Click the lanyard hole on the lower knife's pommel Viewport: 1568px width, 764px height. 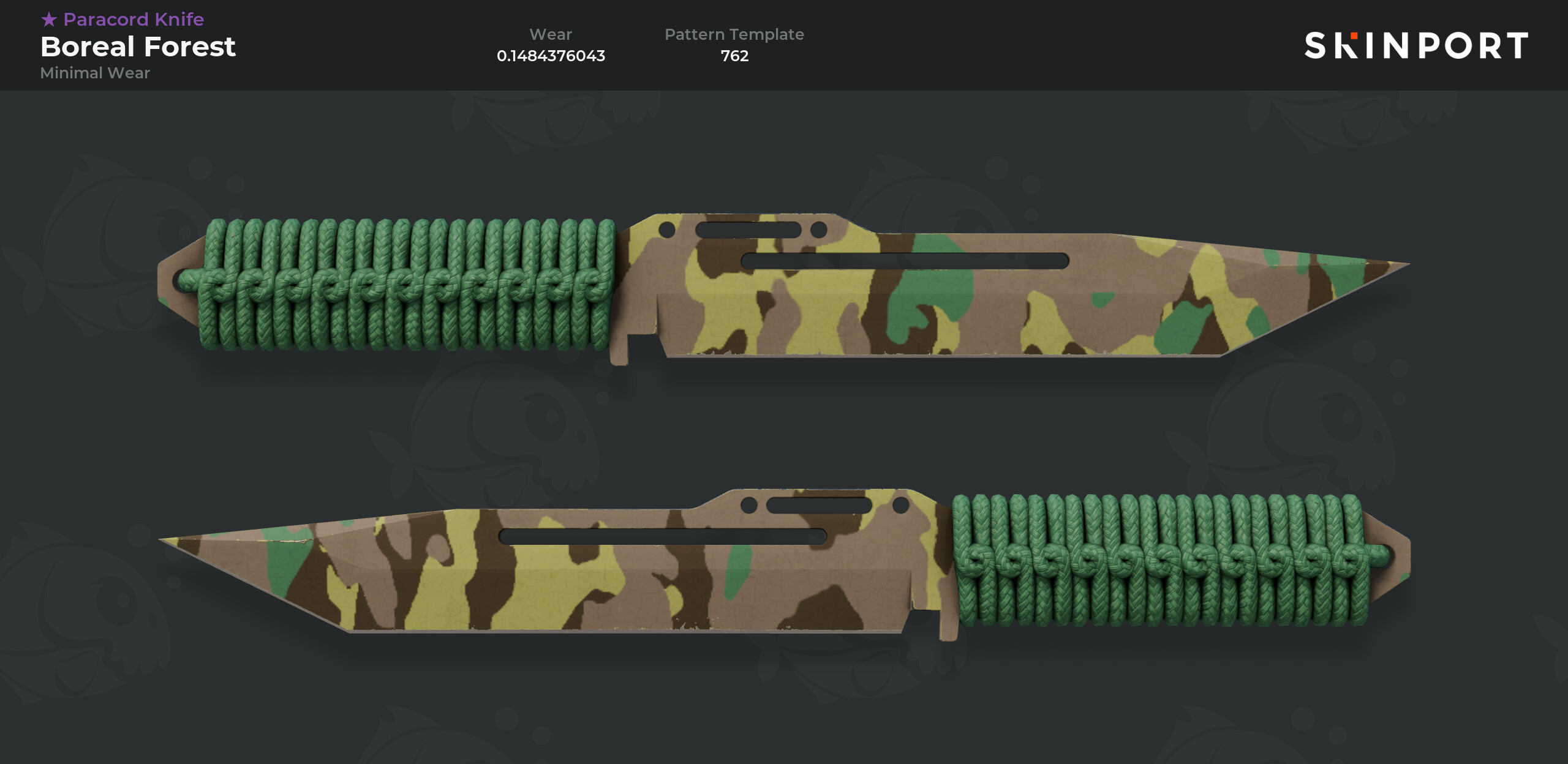(1385, 556)
